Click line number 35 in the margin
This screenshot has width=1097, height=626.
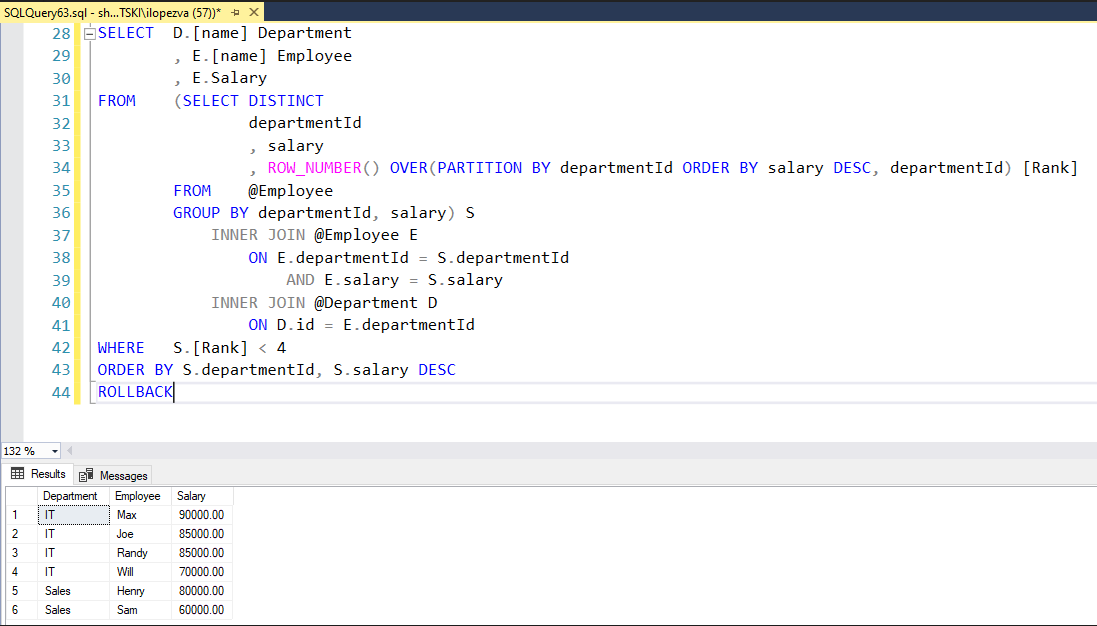click(x=61, y=191)
